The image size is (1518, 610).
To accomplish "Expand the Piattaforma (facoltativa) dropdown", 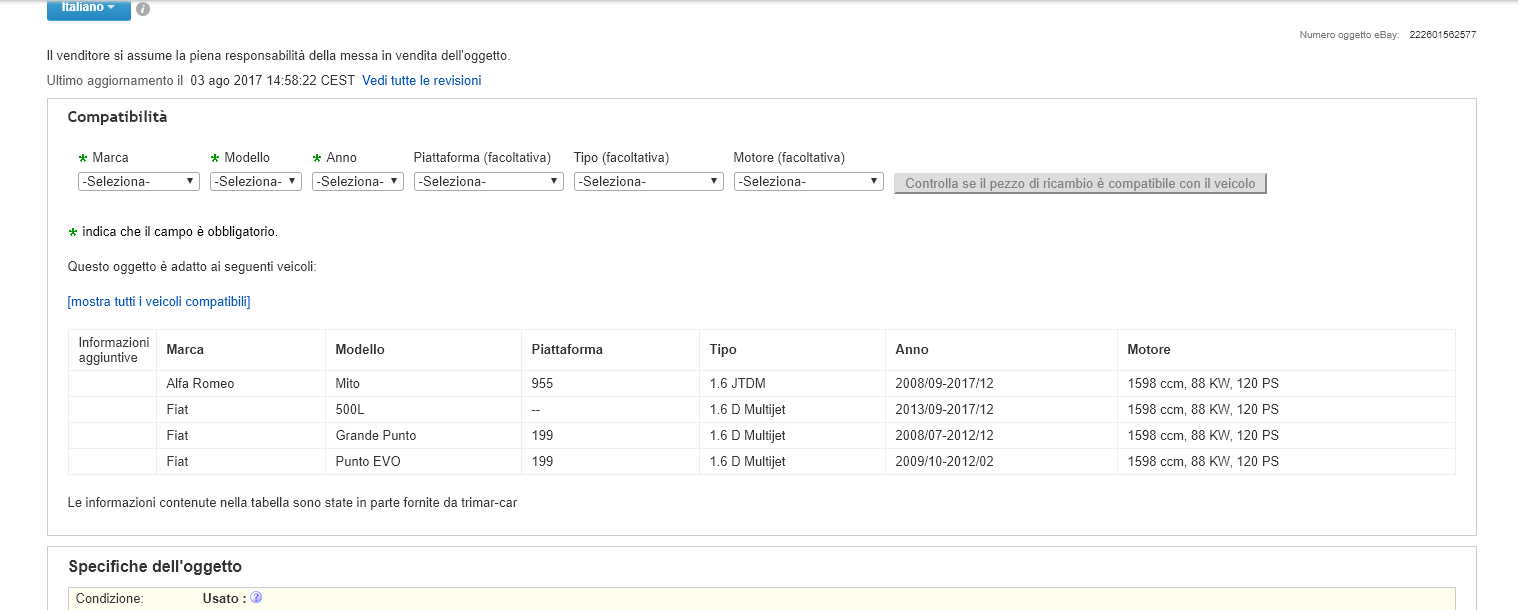I will coord(488,182).
